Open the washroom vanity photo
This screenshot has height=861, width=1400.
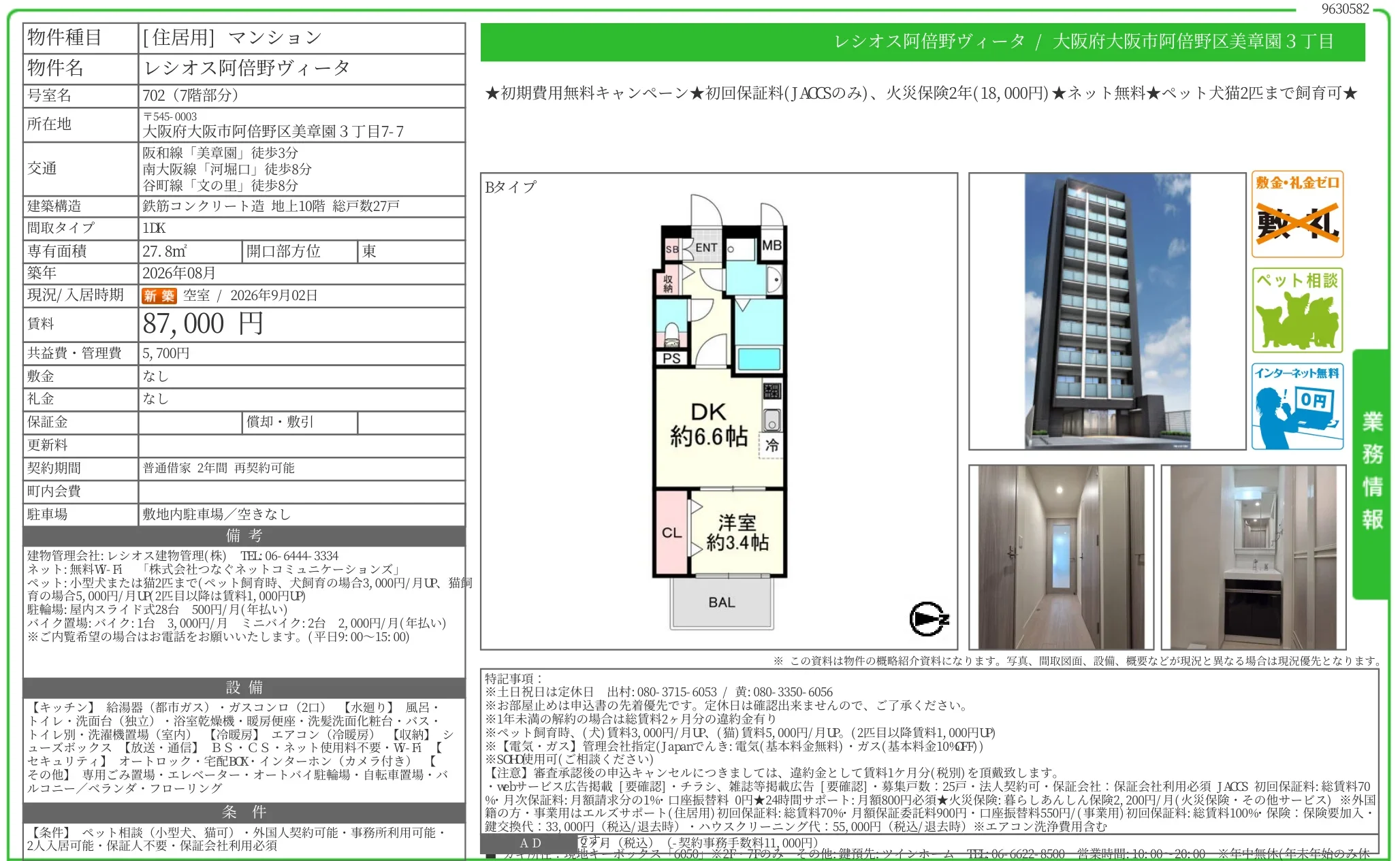pos(1254,557)
